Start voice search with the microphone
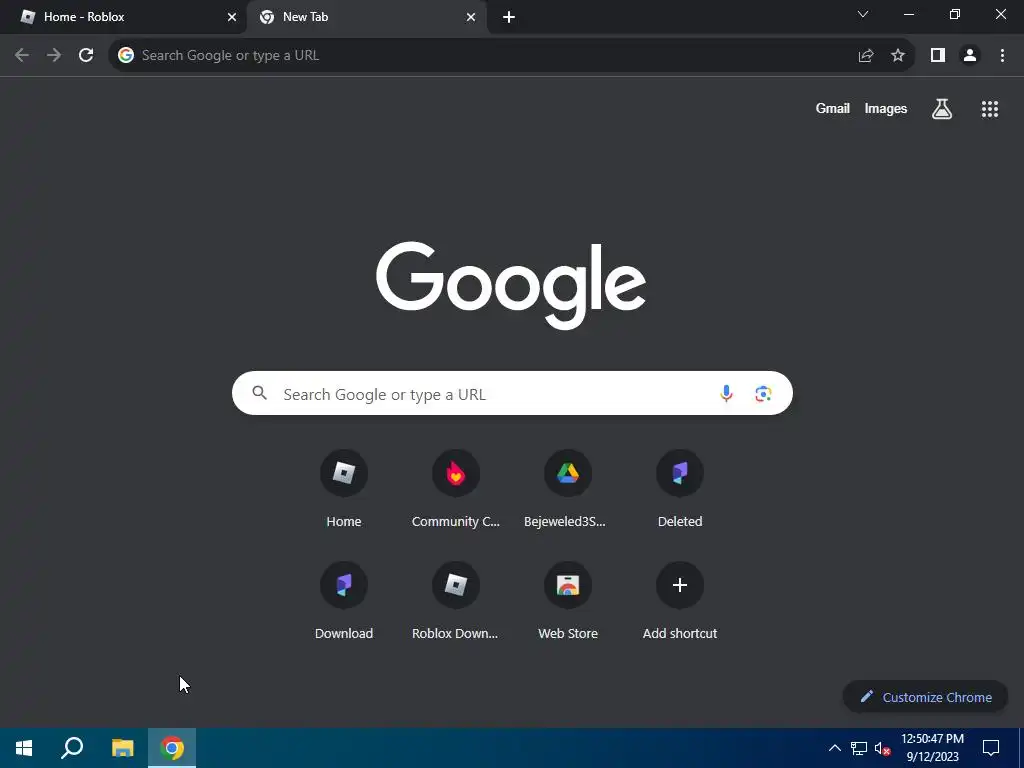This screenshot has height=768, width=1024. click(x=726, y=393)
